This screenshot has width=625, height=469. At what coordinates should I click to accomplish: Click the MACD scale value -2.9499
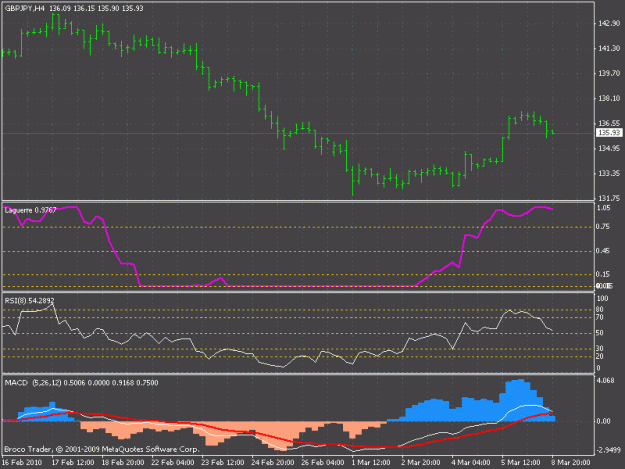click(x=608, y=450)
